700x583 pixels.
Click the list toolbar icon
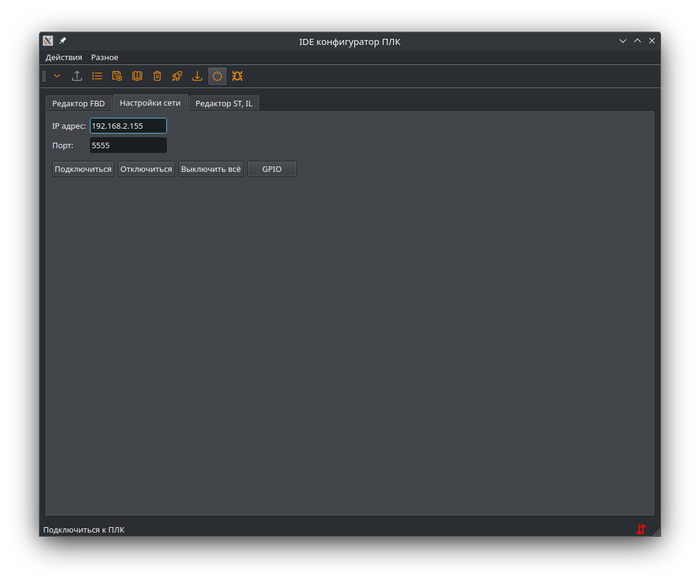click(97, 76)
